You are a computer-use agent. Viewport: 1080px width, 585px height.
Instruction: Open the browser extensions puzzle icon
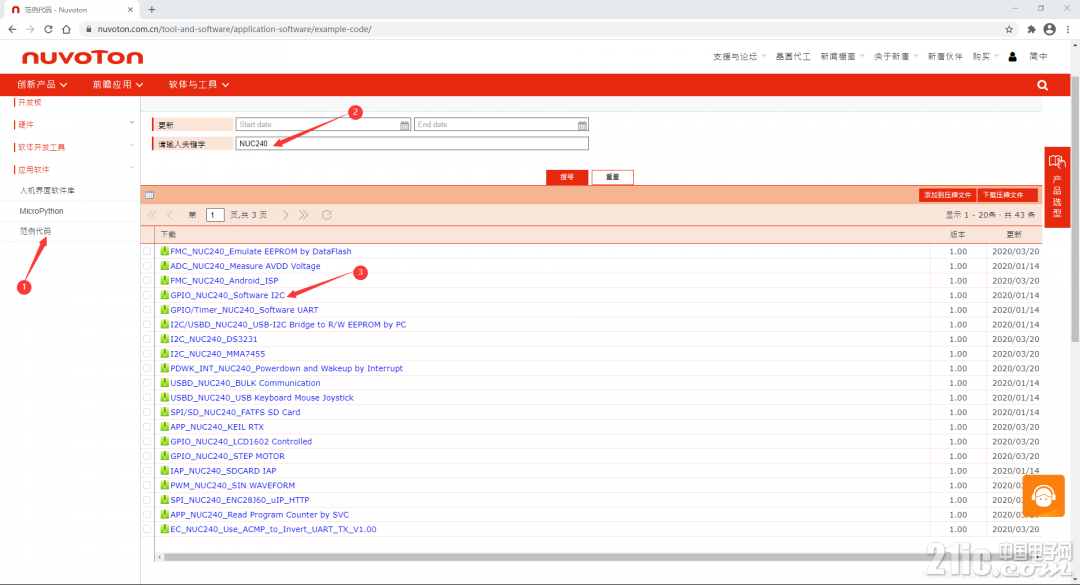click(x=1031, y=29)
